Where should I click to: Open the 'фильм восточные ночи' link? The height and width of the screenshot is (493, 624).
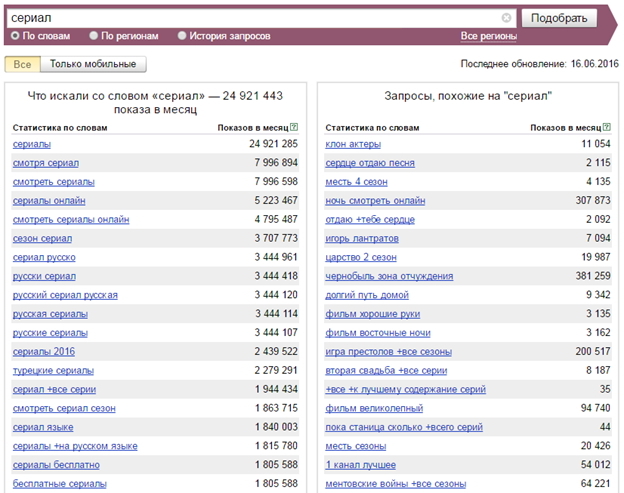[x=378, y=333]
